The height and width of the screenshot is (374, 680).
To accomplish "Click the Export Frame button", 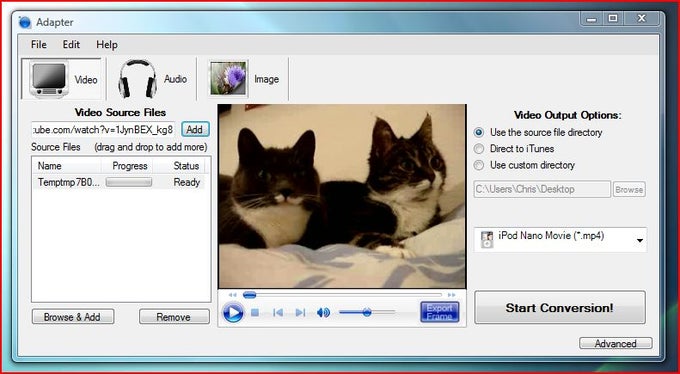I will click(x=439, y=312).
